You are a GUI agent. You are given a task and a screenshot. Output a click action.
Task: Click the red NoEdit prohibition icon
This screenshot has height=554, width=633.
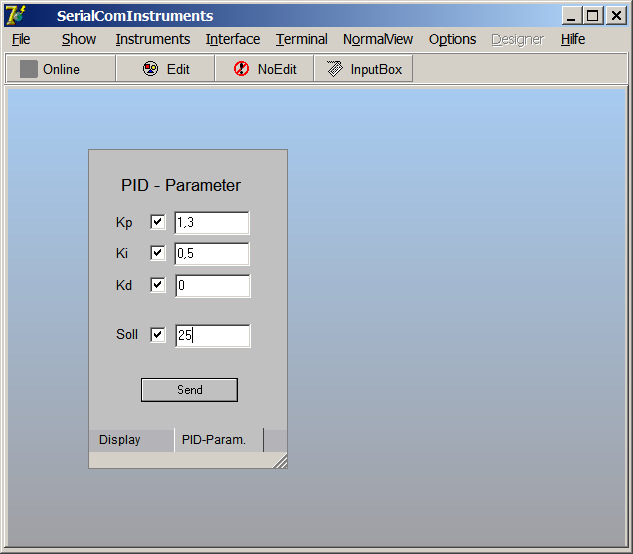pyautogui.click(x=241, y=69)
